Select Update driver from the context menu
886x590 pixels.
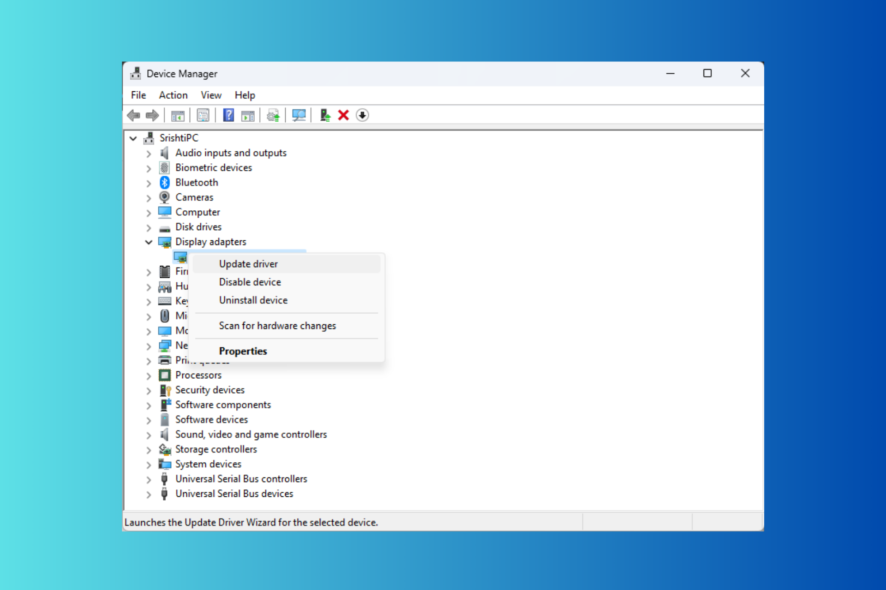coord(248,263)
